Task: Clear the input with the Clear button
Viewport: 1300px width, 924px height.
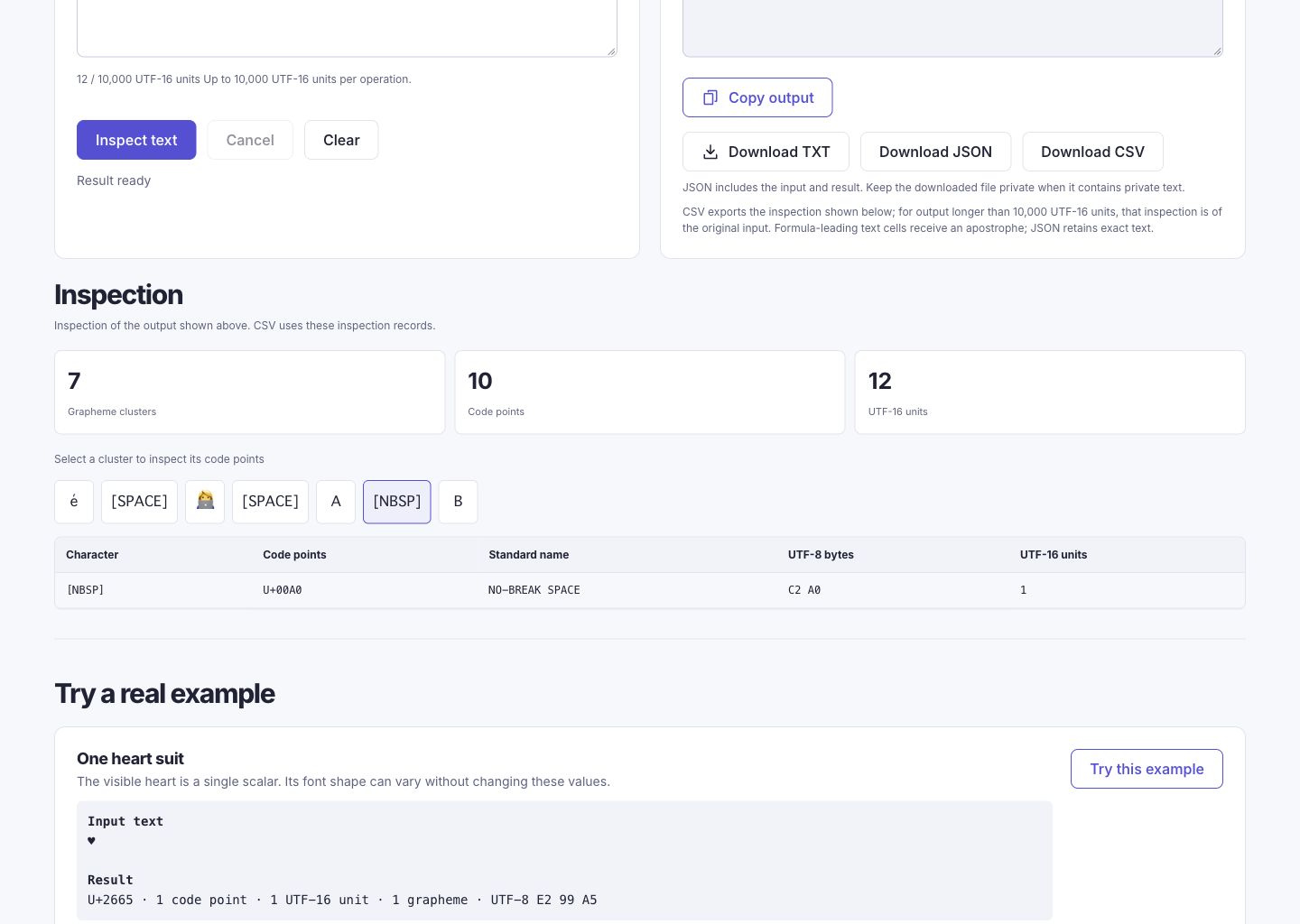Action: coord(341,140)
